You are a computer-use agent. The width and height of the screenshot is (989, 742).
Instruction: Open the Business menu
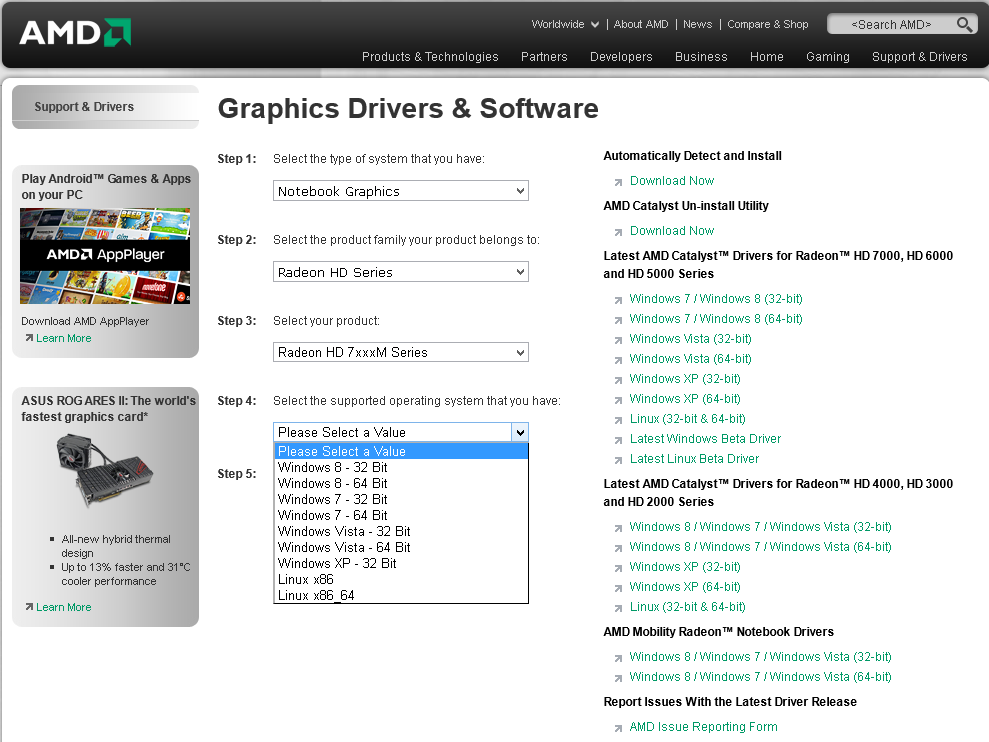click(x=701, y=57)
